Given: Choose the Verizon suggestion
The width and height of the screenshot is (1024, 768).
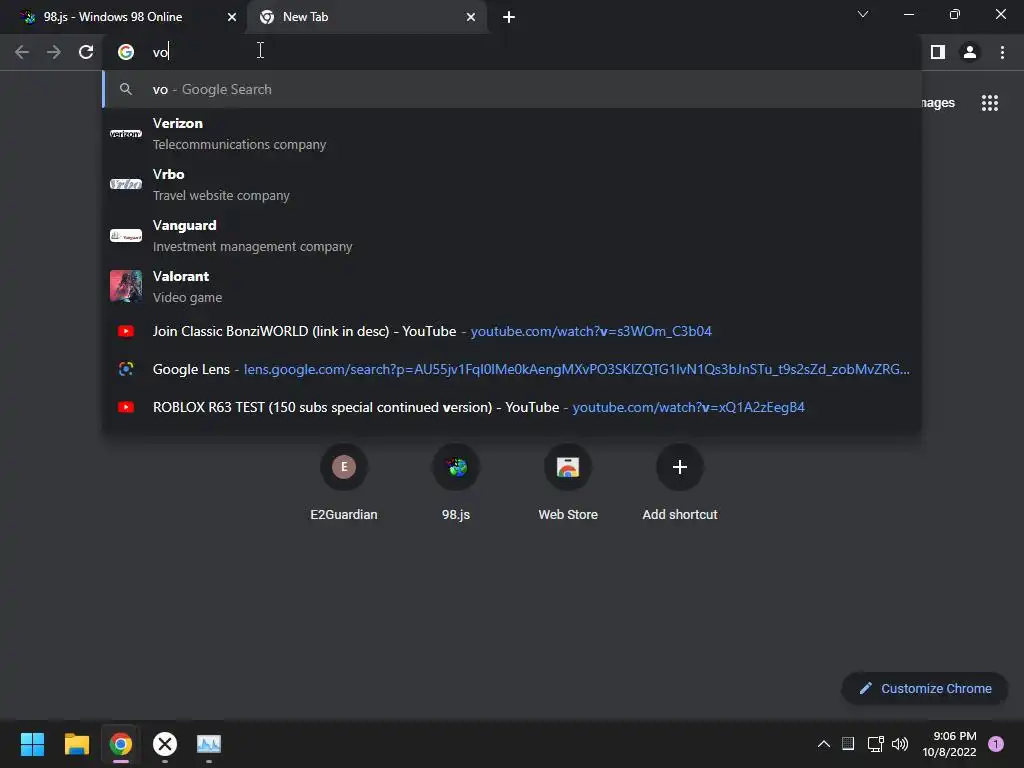Looking at the screenshot, I should pos(512,134).
